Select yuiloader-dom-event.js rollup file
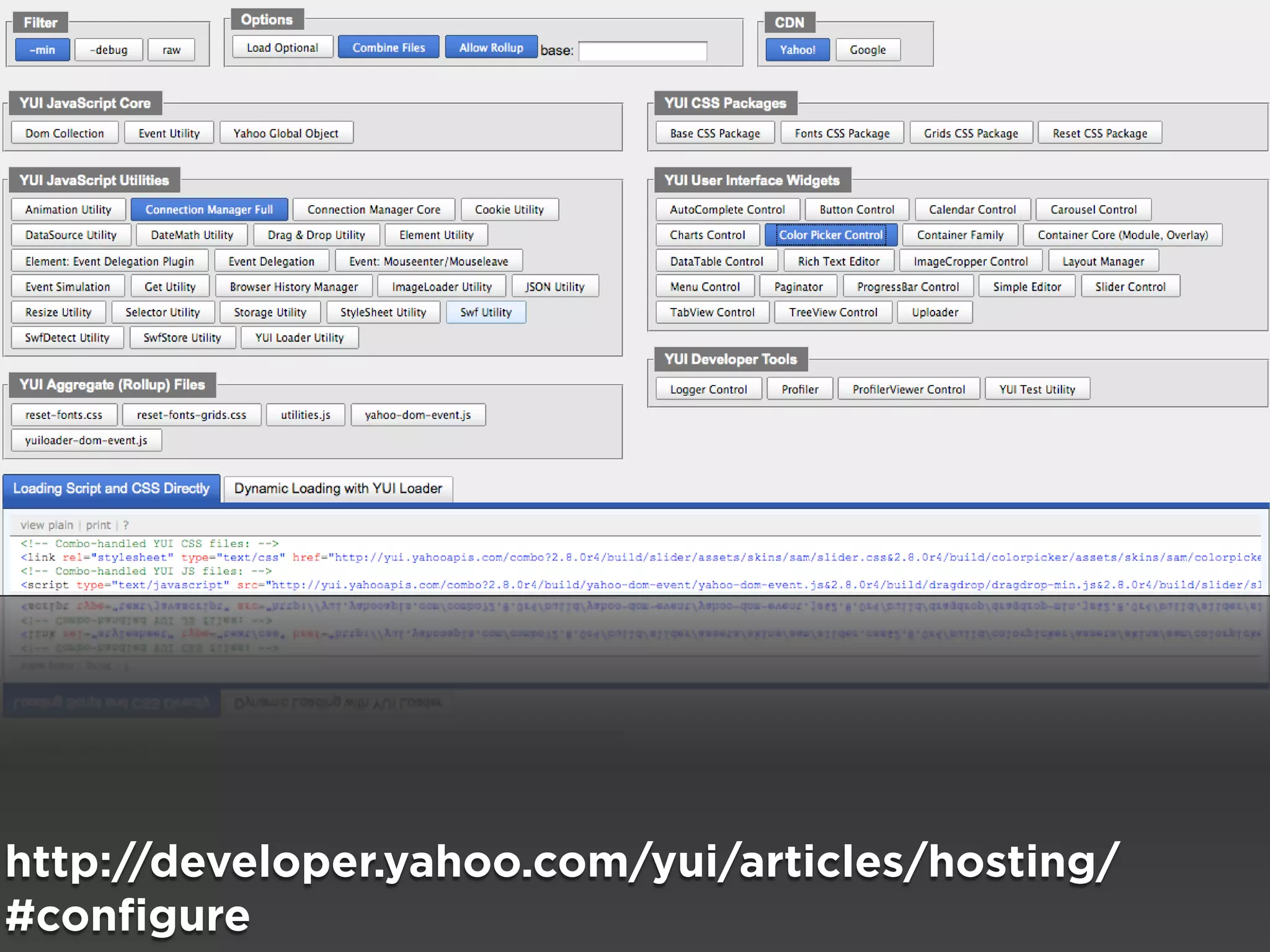This screenshot has height=952, width=1270. (x=86, y=440)
